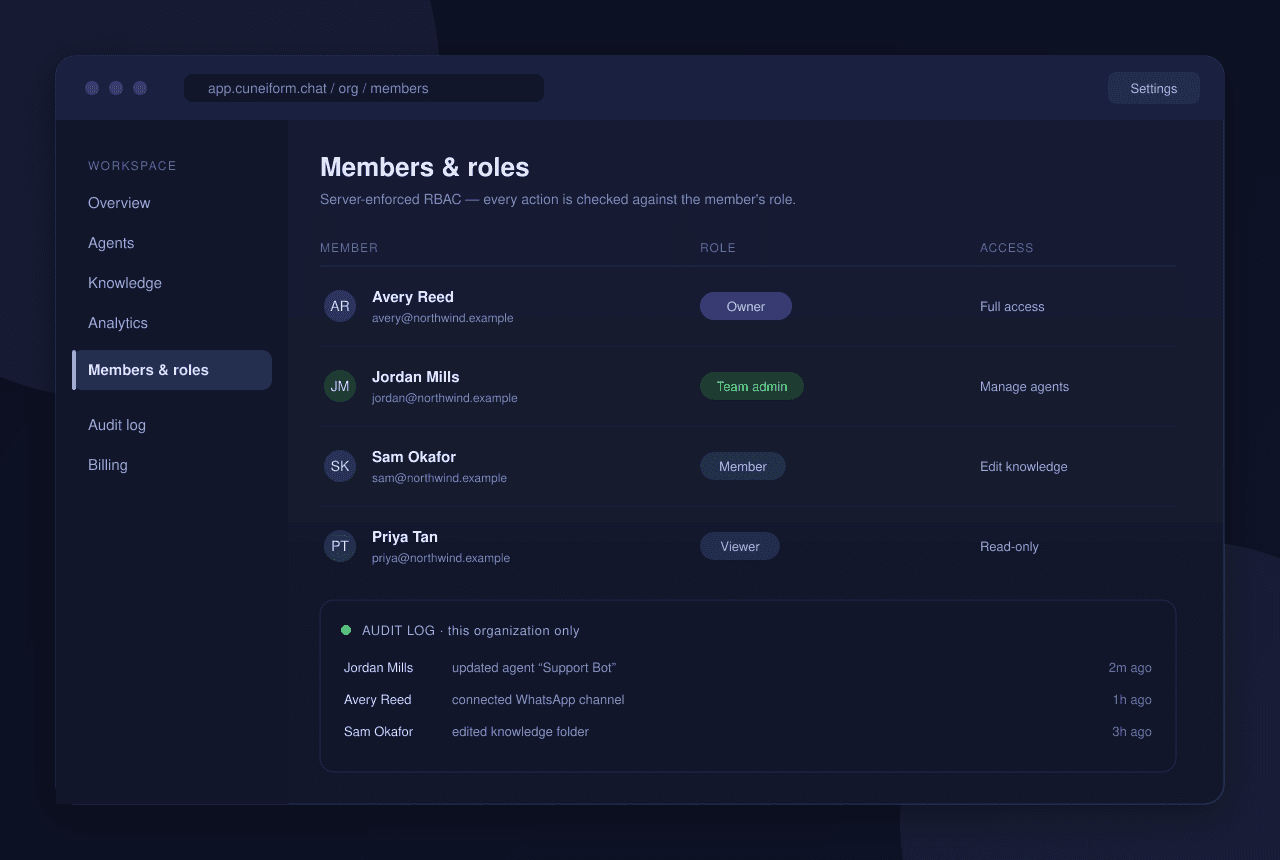Click the PT avatar for Priya Tan
The height and width of the screenshot is (860, 1280).
click(340, 546)
